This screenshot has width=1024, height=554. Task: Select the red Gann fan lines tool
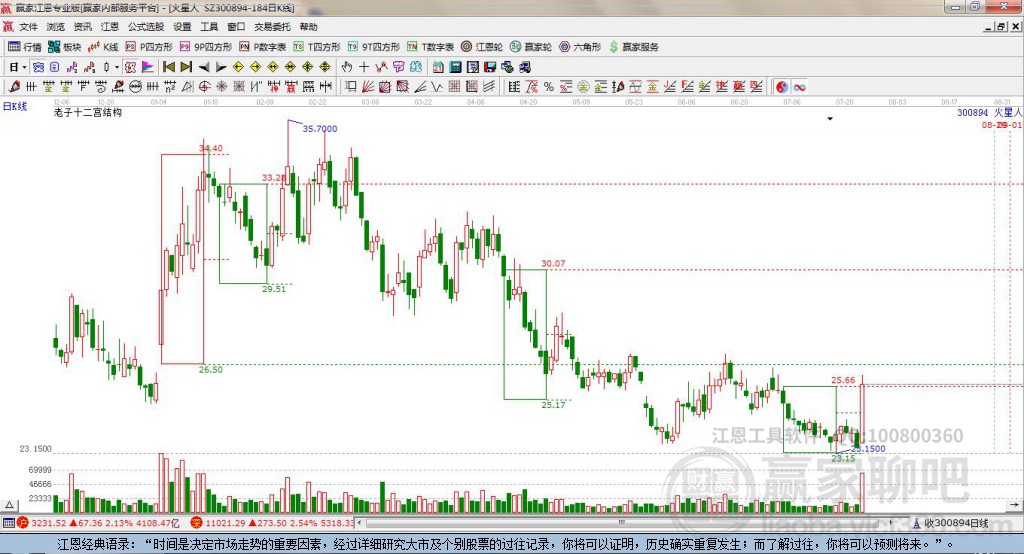[x=368, y=86]
